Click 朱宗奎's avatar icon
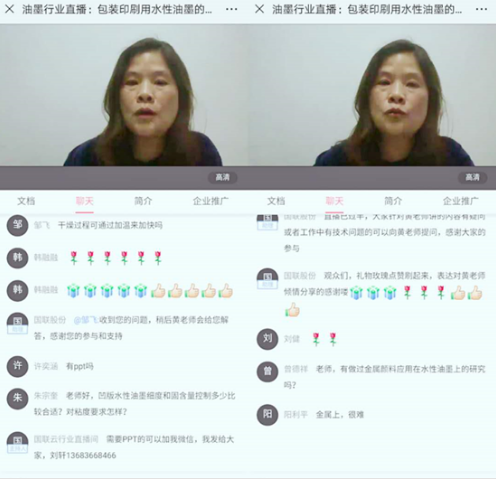 click(17, 398)
